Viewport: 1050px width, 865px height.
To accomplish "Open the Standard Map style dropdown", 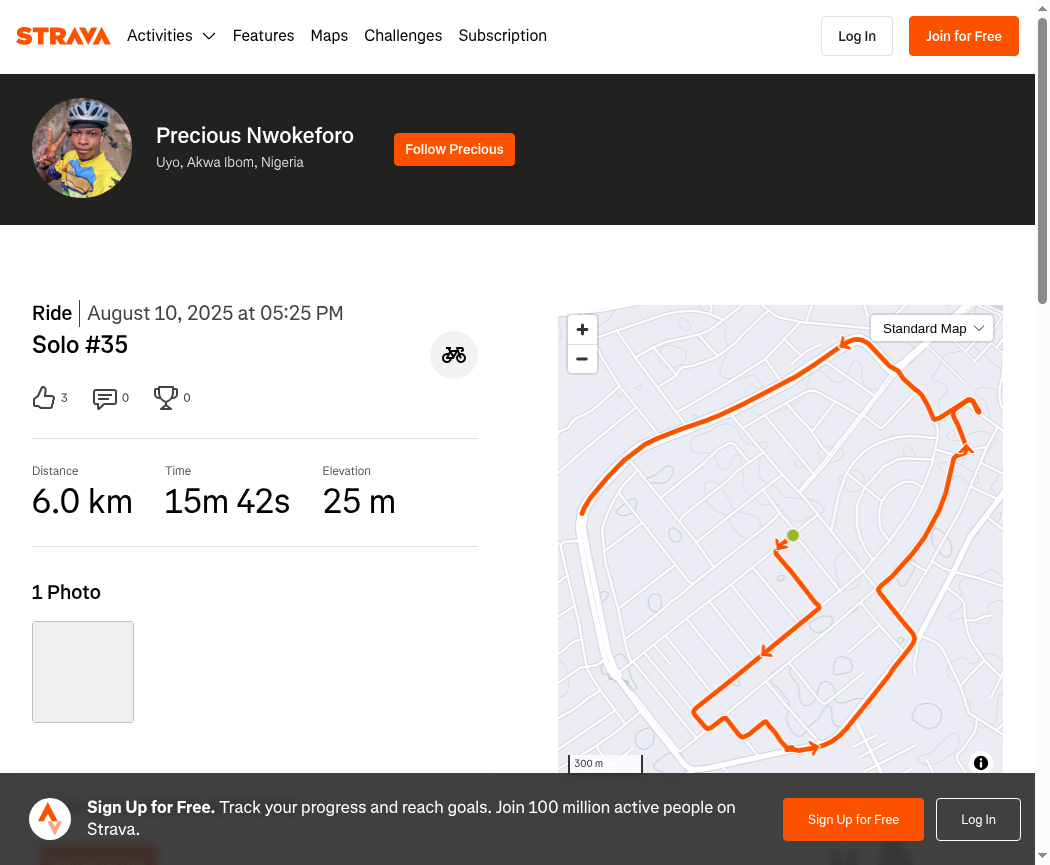I will click(x=932, y=328).
